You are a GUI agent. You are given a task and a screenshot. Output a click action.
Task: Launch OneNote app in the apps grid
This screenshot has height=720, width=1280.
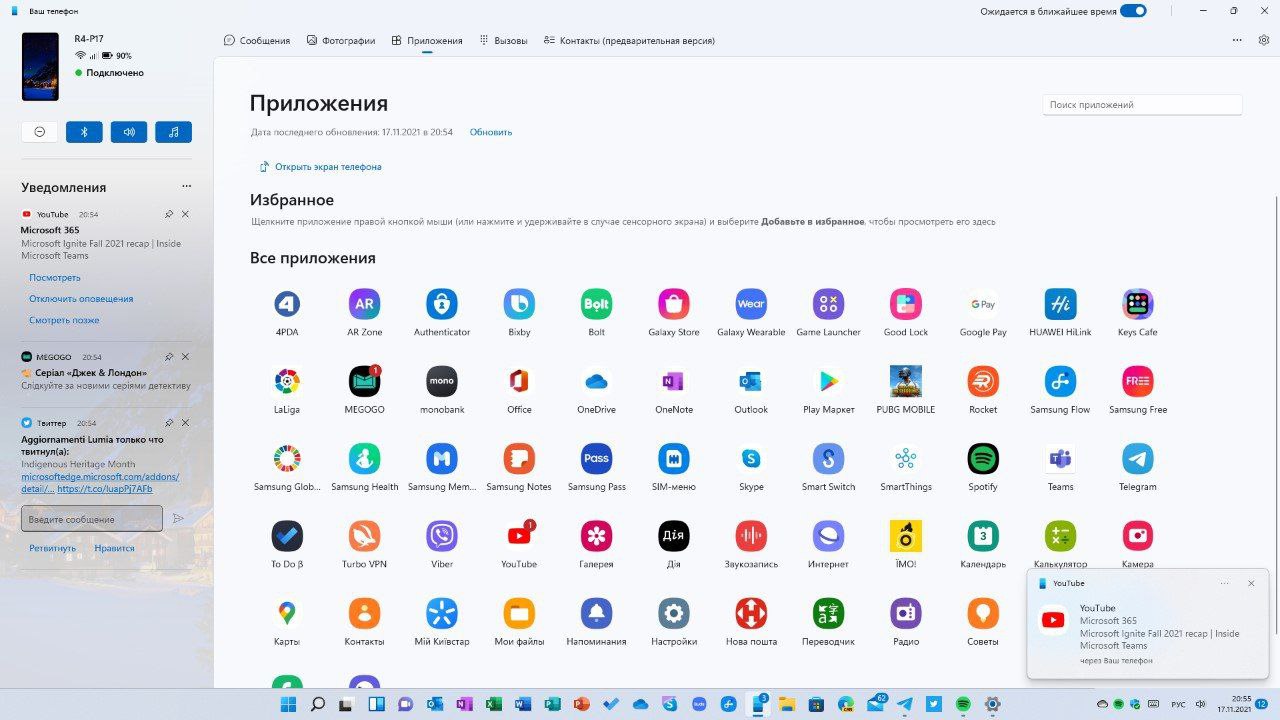coord(674,381)
